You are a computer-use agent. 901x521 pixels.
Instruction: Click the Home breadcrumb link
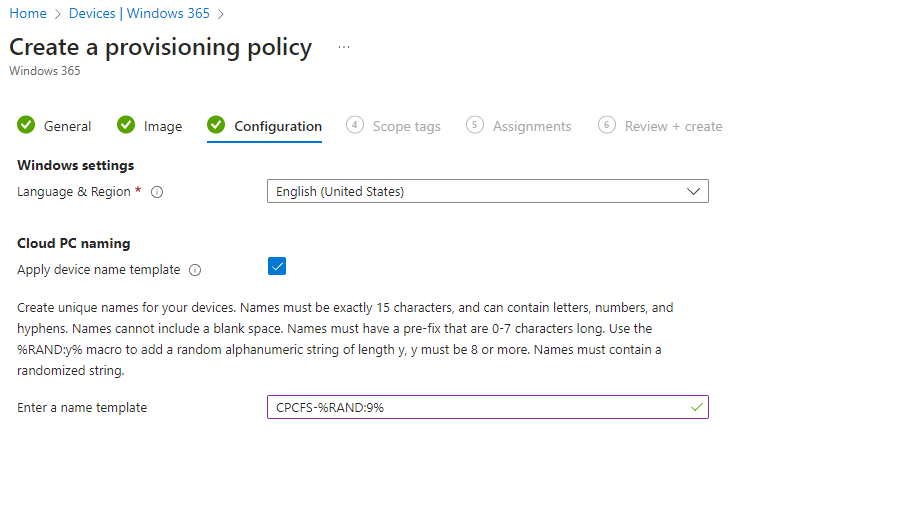(28, 13)
